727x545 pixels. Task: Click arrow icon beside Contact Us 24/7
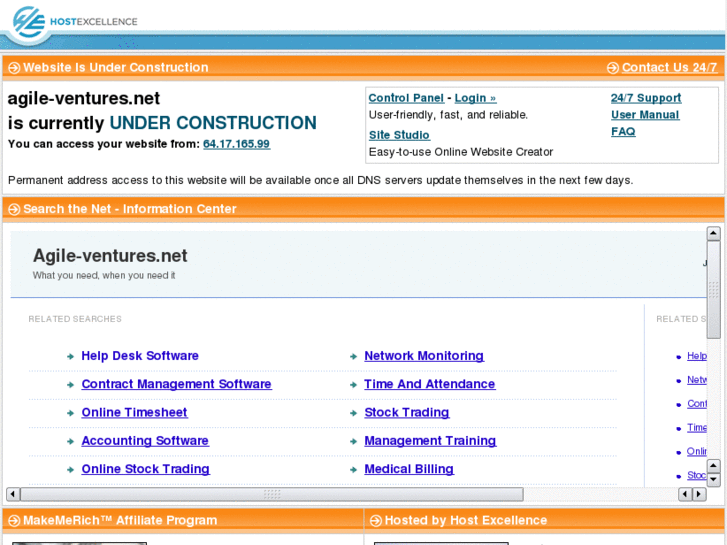point(612,68)
